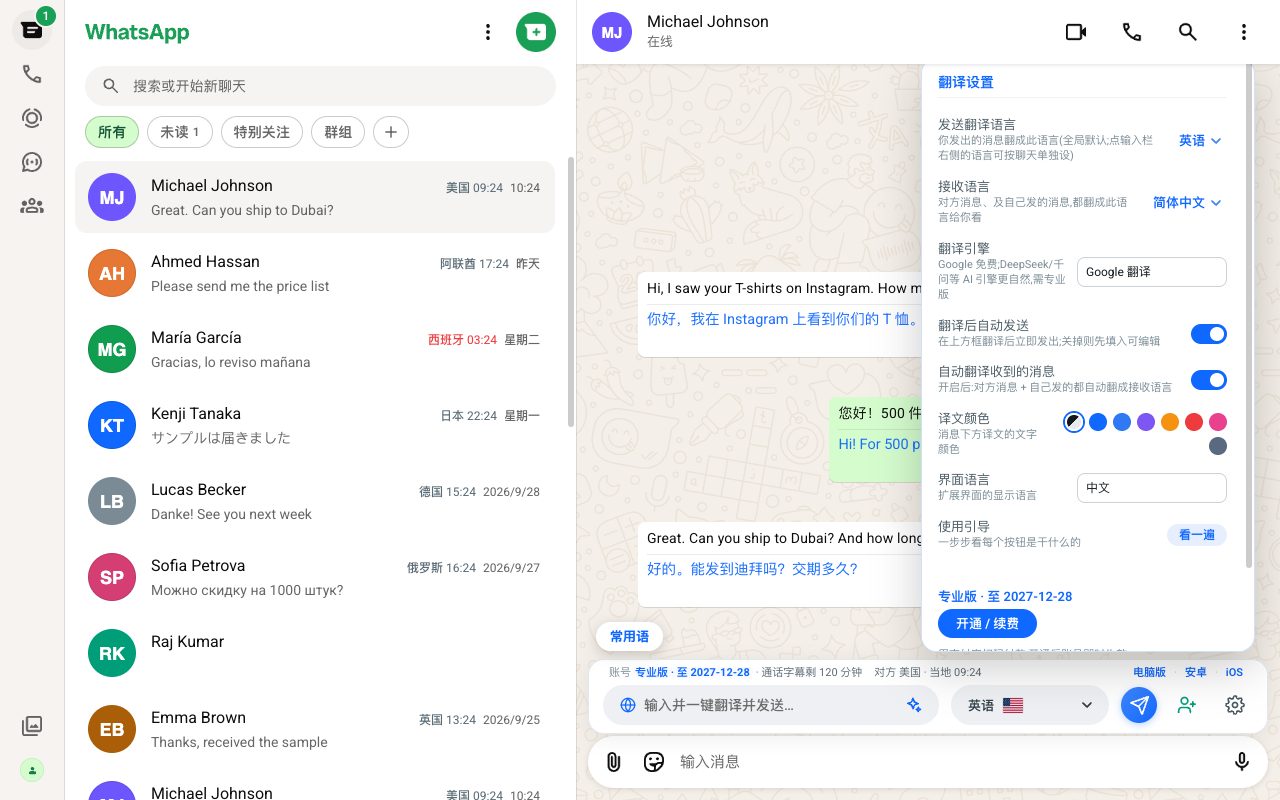Click the add contact icon in translation bar

[x=1187, y=705]
